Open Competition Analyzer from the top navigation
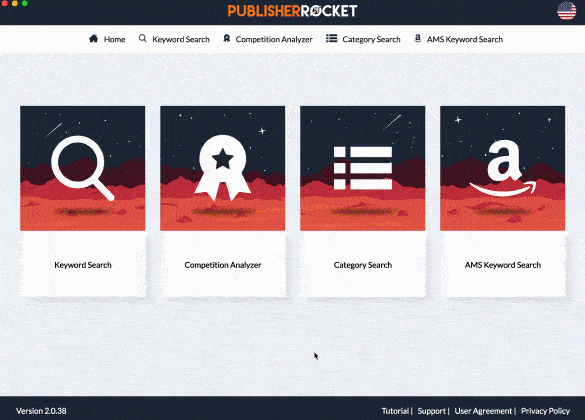585x420 pixels. [x=274, y=39]
